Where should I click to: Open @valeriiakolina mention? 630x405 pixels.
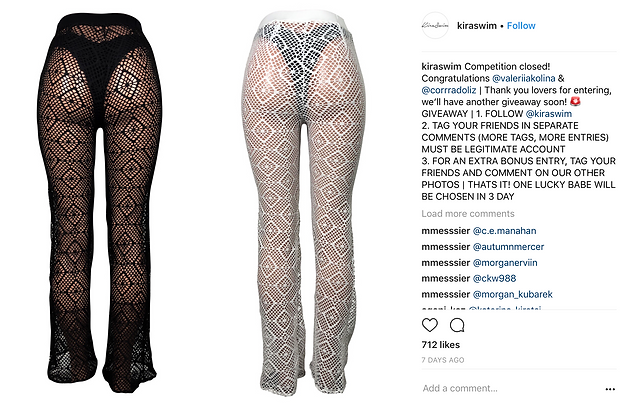(x=524, y=78)
